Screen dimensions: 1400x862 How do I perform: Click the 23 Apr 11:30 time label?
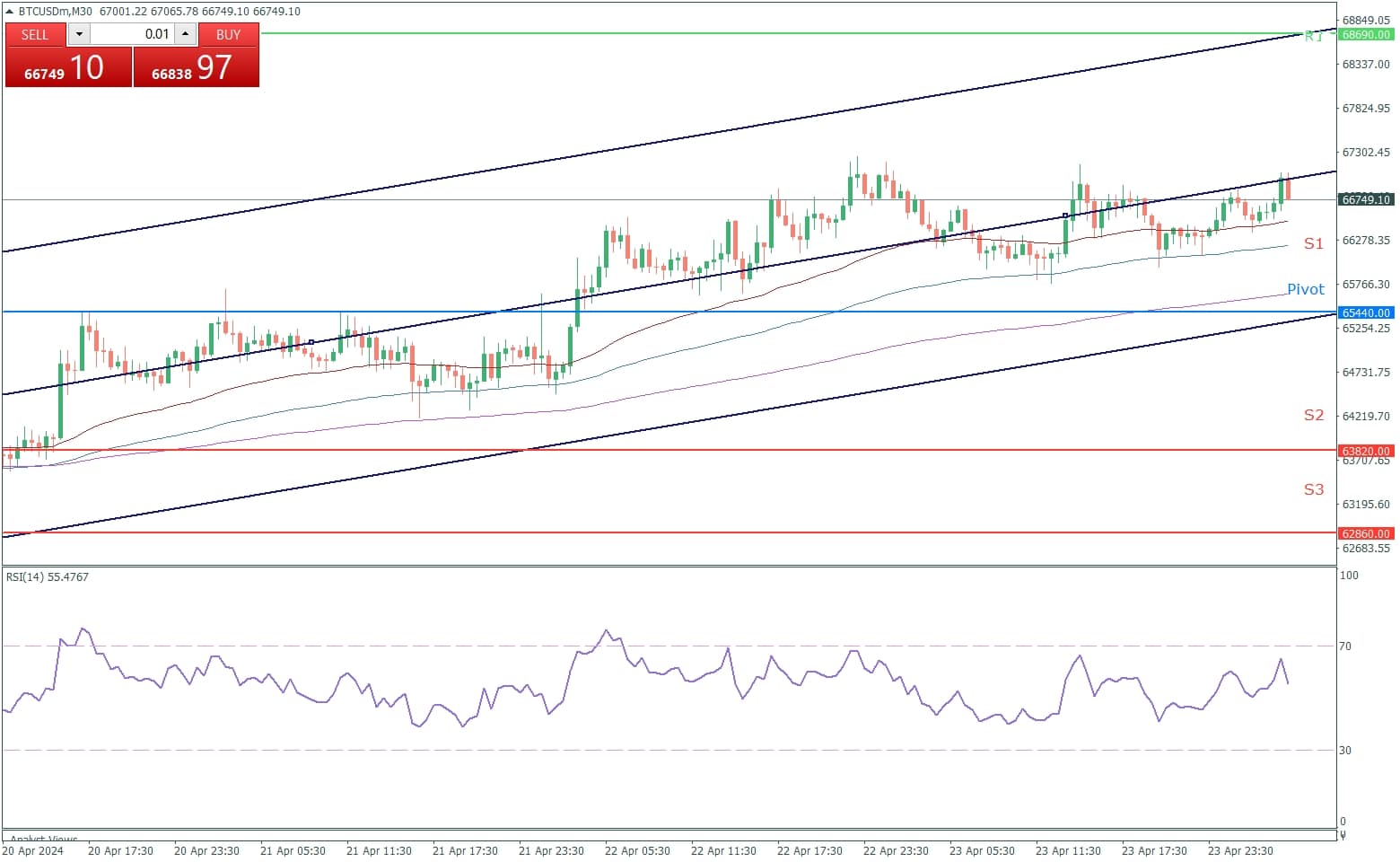pyautogui.click(x=1068, y=850)
